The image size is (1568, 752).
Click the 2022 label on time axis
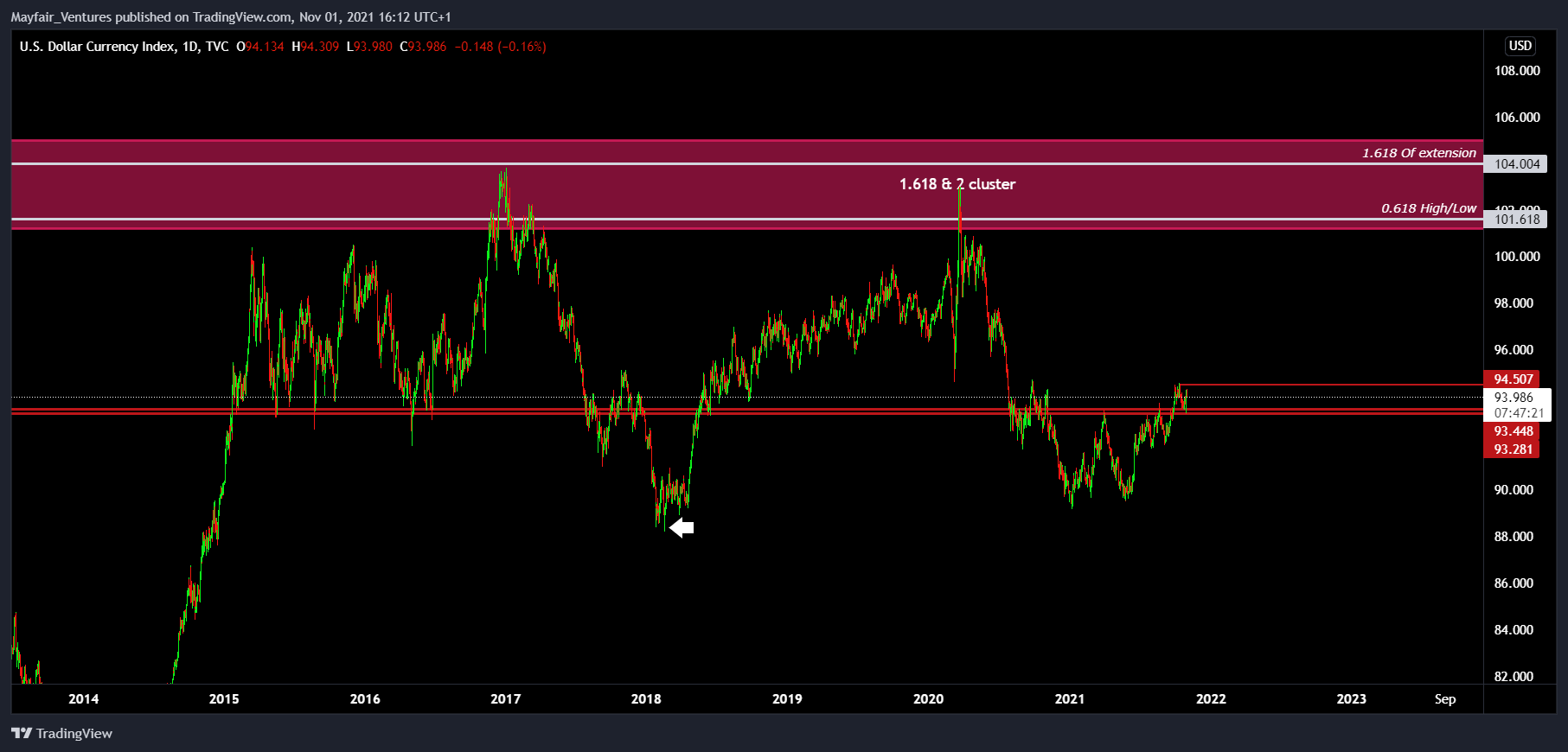coord(1211,698)
